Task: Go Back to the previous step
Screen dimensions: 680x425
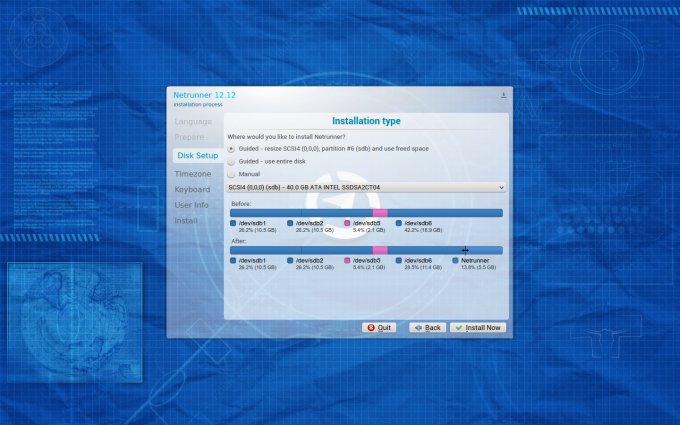Action: (x=427, y=327)
